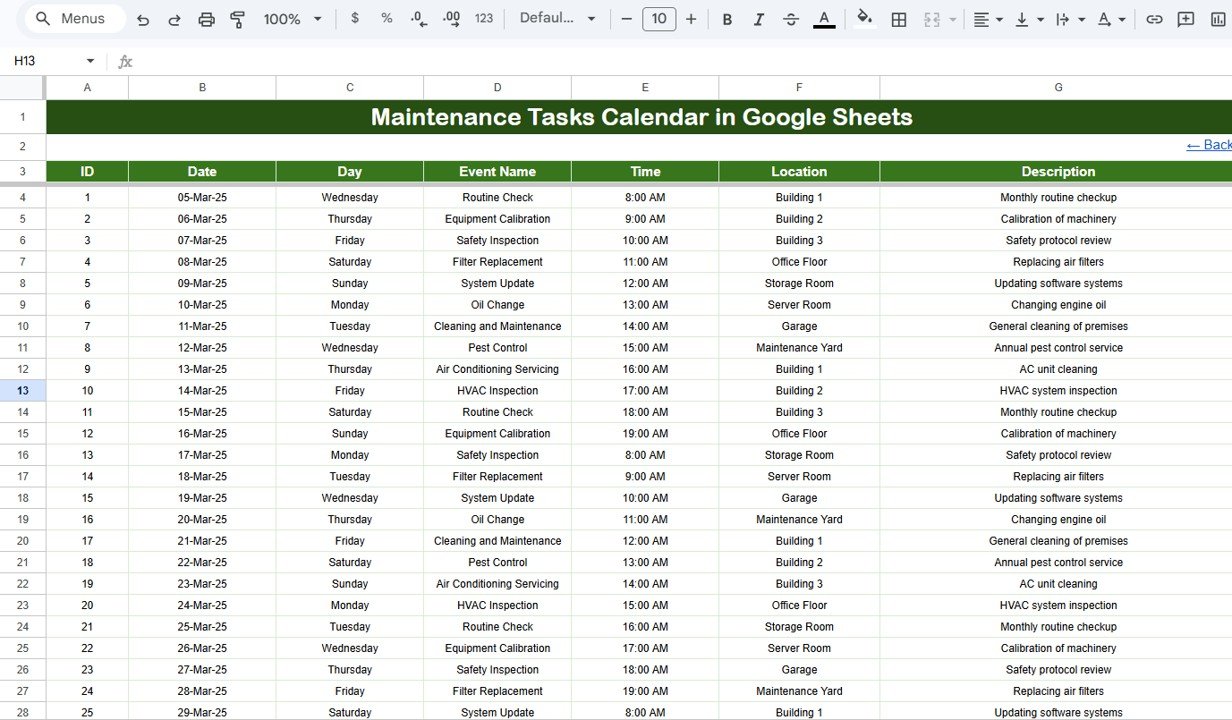
Task: Select the 29-Mar-25 date cell
Action: (202, 712)
